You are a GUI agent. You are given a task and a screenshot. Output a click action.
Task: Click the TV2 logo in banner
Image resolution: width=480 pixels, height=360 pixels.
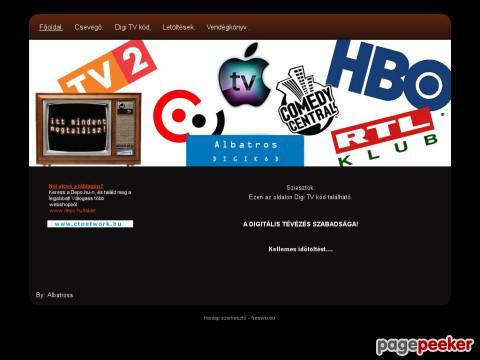107,68
